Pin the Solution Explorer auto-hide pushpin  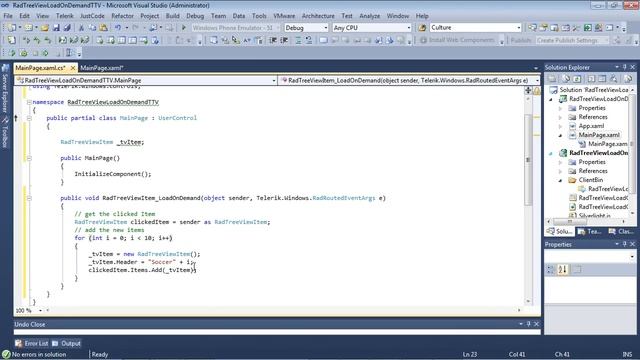tap(625, 67)
